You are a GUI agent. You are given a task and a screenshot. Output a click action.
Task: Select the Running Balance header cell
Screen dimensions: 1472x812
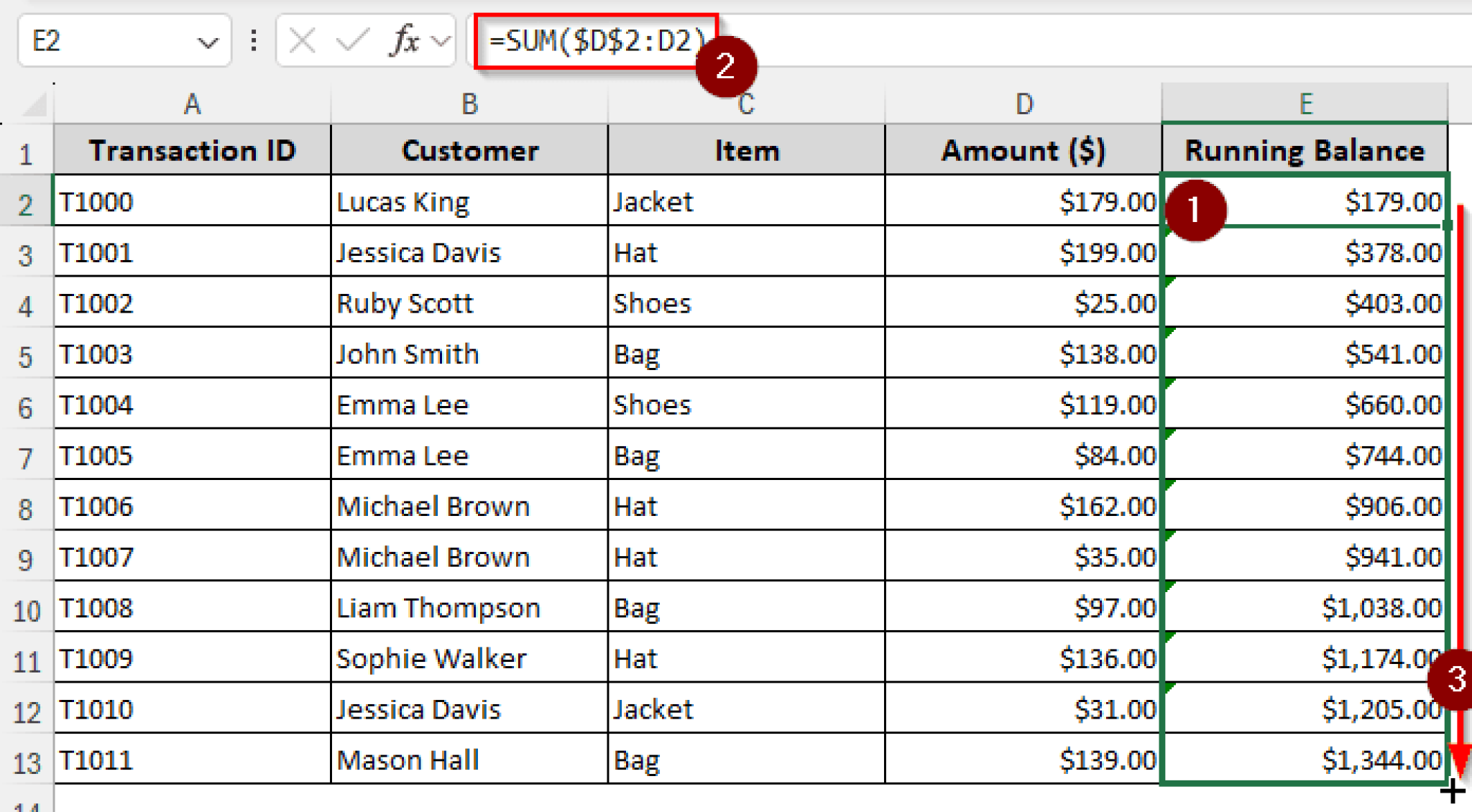click(x=1305, y=150)
